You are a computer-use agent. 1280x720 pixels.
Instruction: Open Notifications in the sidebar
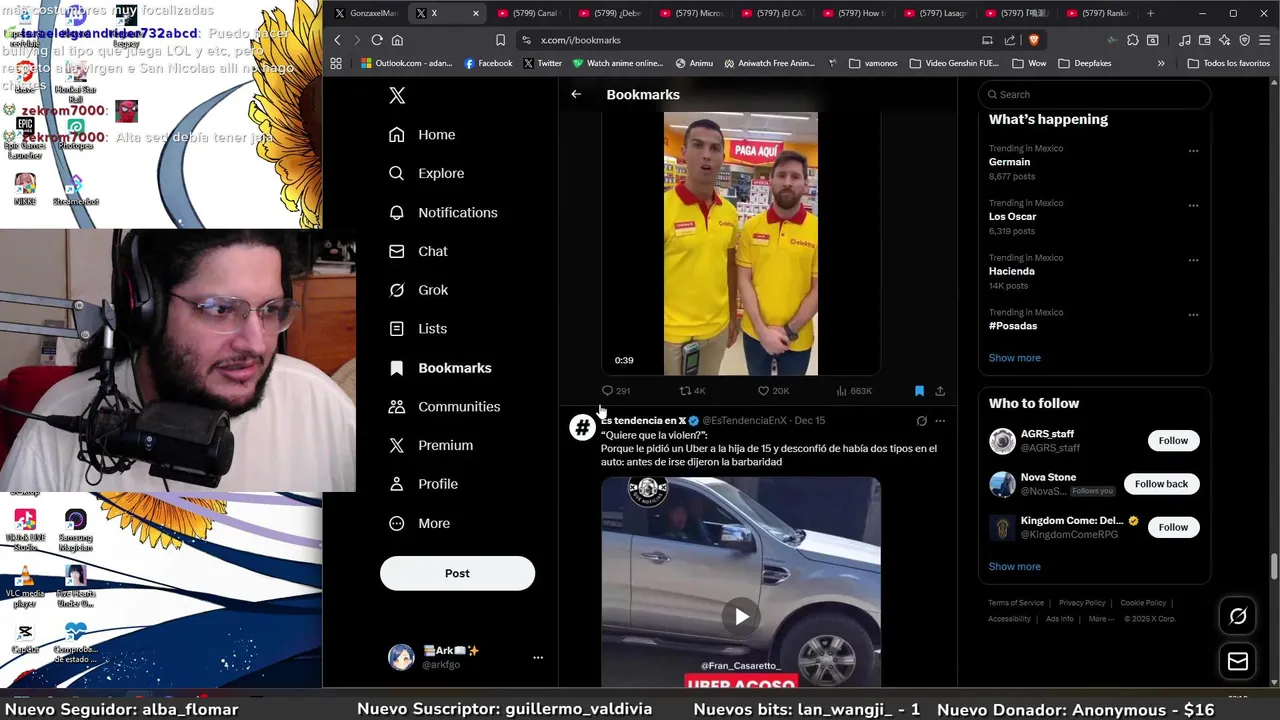click(443, 212)
